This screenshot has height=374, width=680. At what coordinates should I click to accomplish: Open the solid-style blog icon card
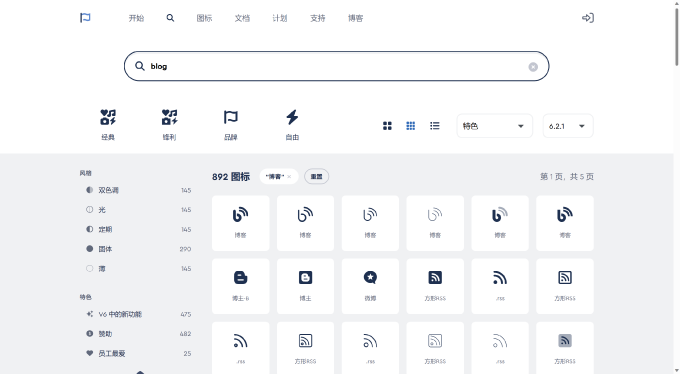click(241, 223)
